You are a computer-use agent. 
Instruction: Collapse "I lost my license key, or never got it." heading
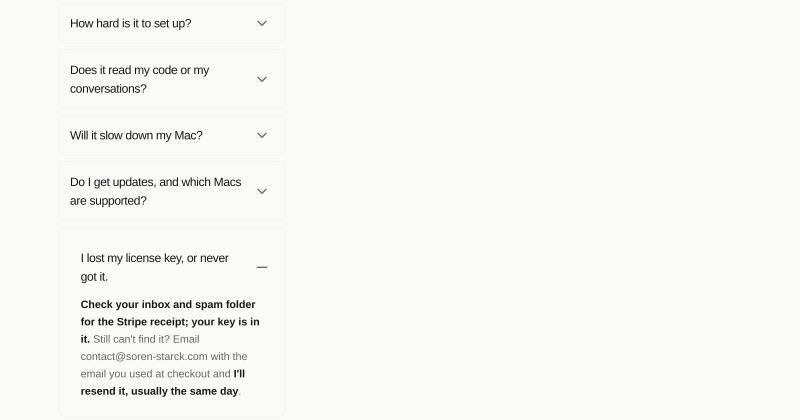coord(155,267)
